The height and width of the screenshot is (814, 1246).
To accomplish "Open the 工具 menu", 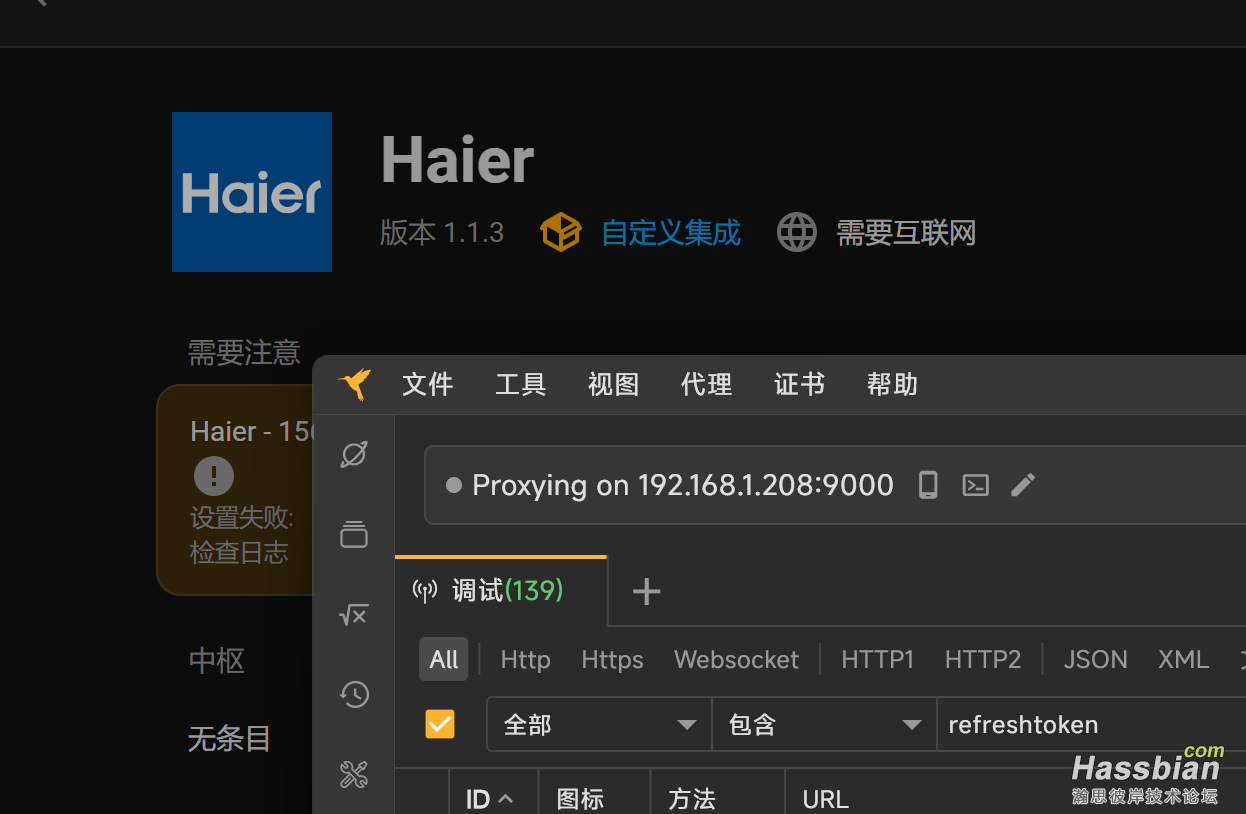I will [520, 384].
